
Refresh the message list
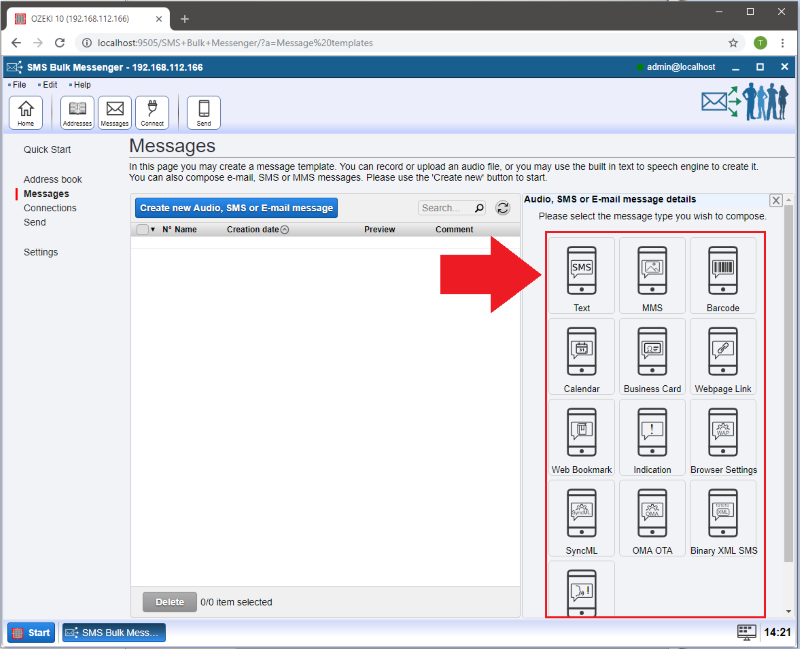point(503,208)
